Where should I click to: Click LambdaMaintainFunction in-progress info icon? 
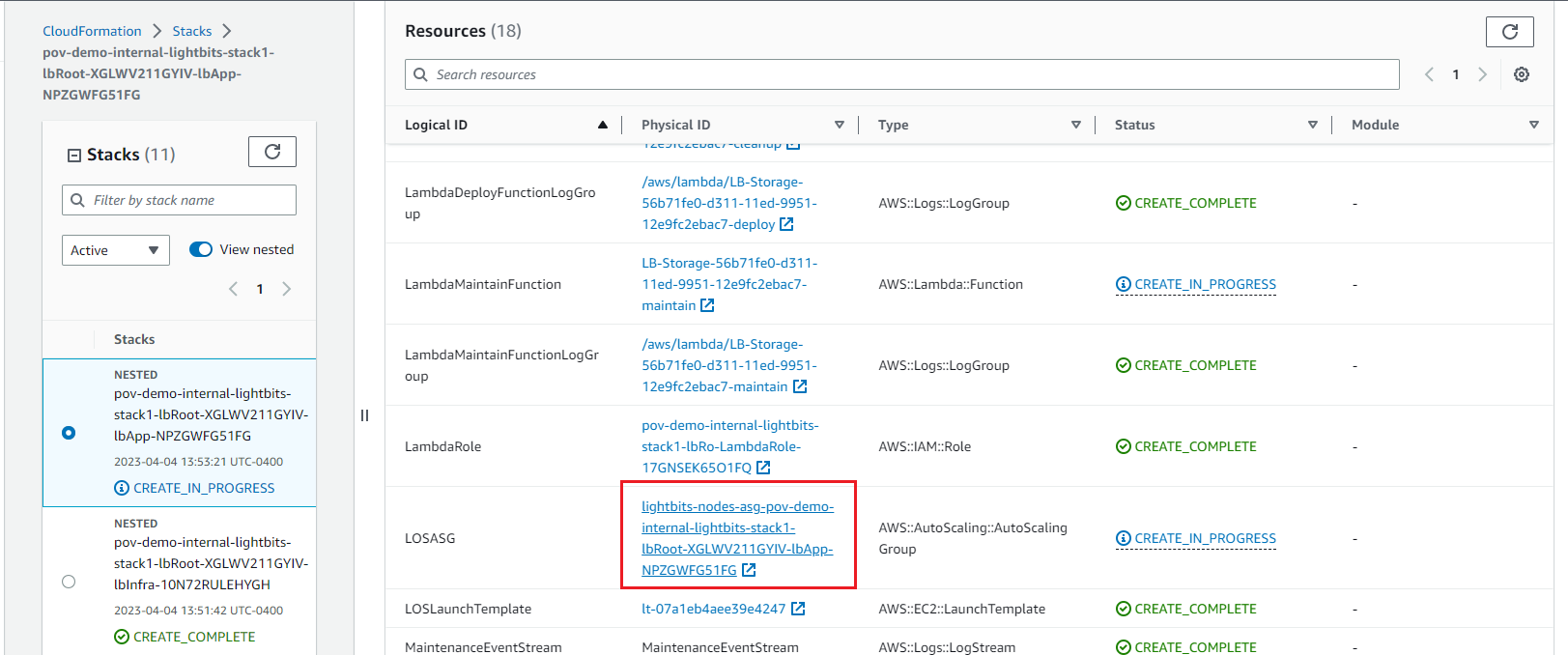(x=1124, y=284)
